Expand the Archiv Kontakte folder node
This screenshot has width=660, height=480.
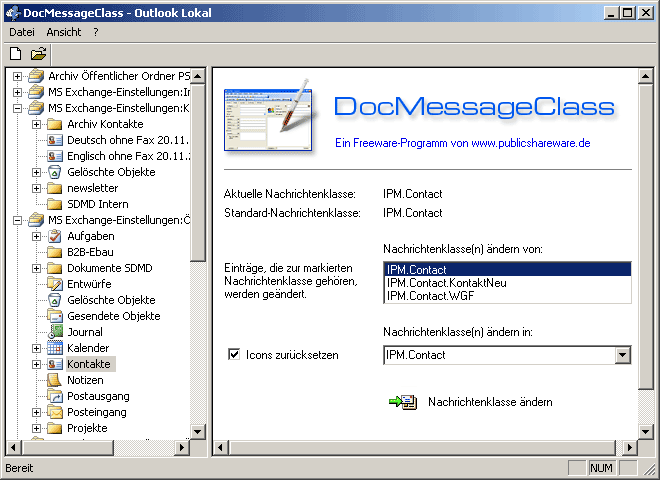tap(37, 124)
